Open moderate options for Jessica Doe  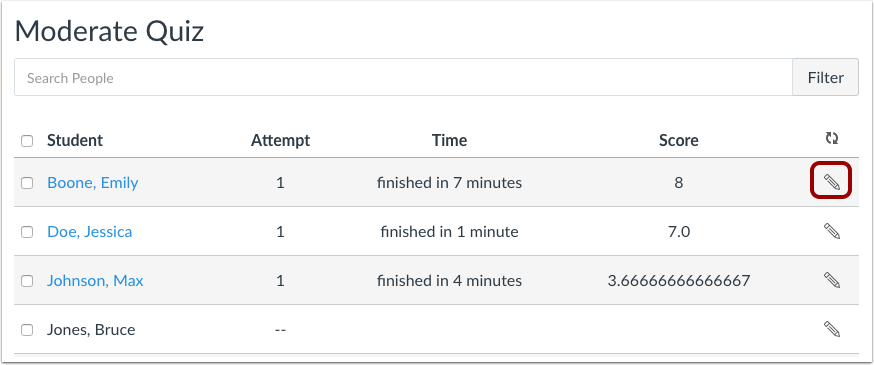tap(832, 231)
